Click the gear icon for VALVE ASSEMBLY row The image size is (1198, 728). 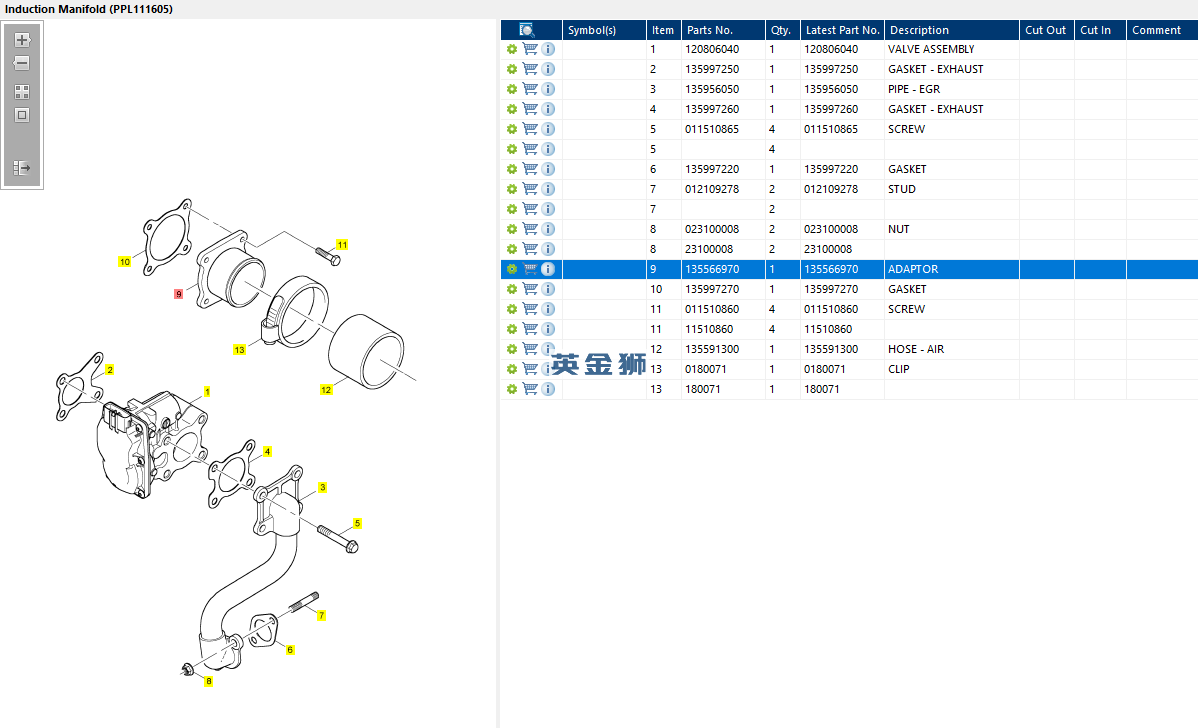[x=512, y=49]
